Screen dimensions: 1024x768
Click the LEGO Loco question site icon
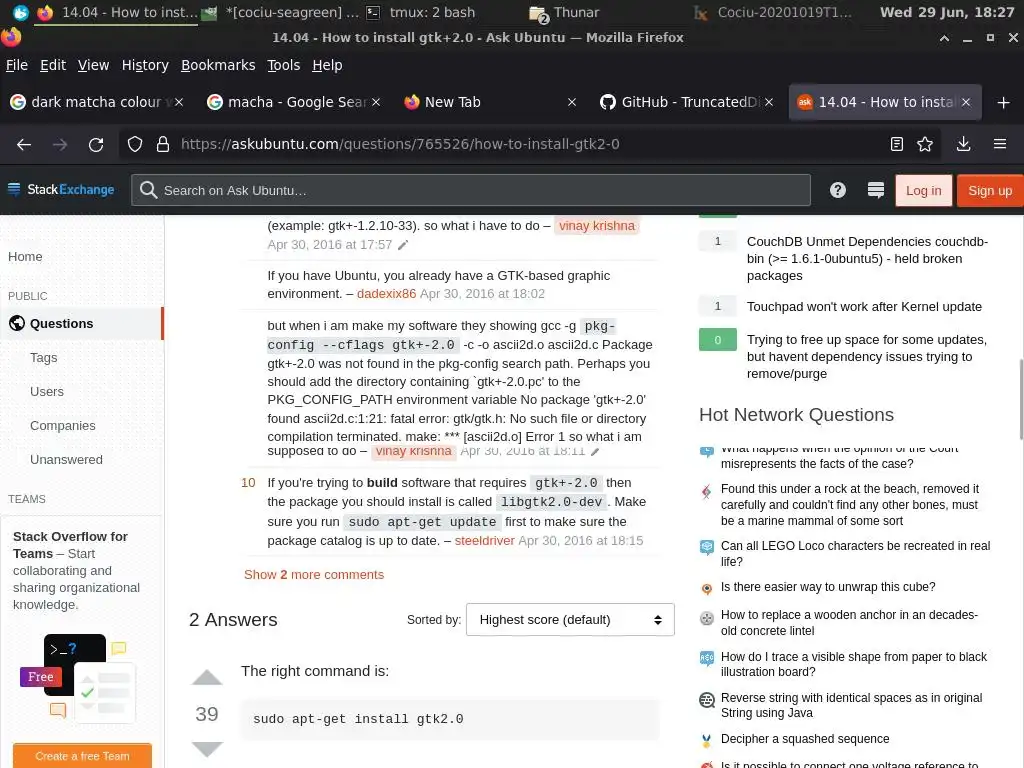point(707,547)
